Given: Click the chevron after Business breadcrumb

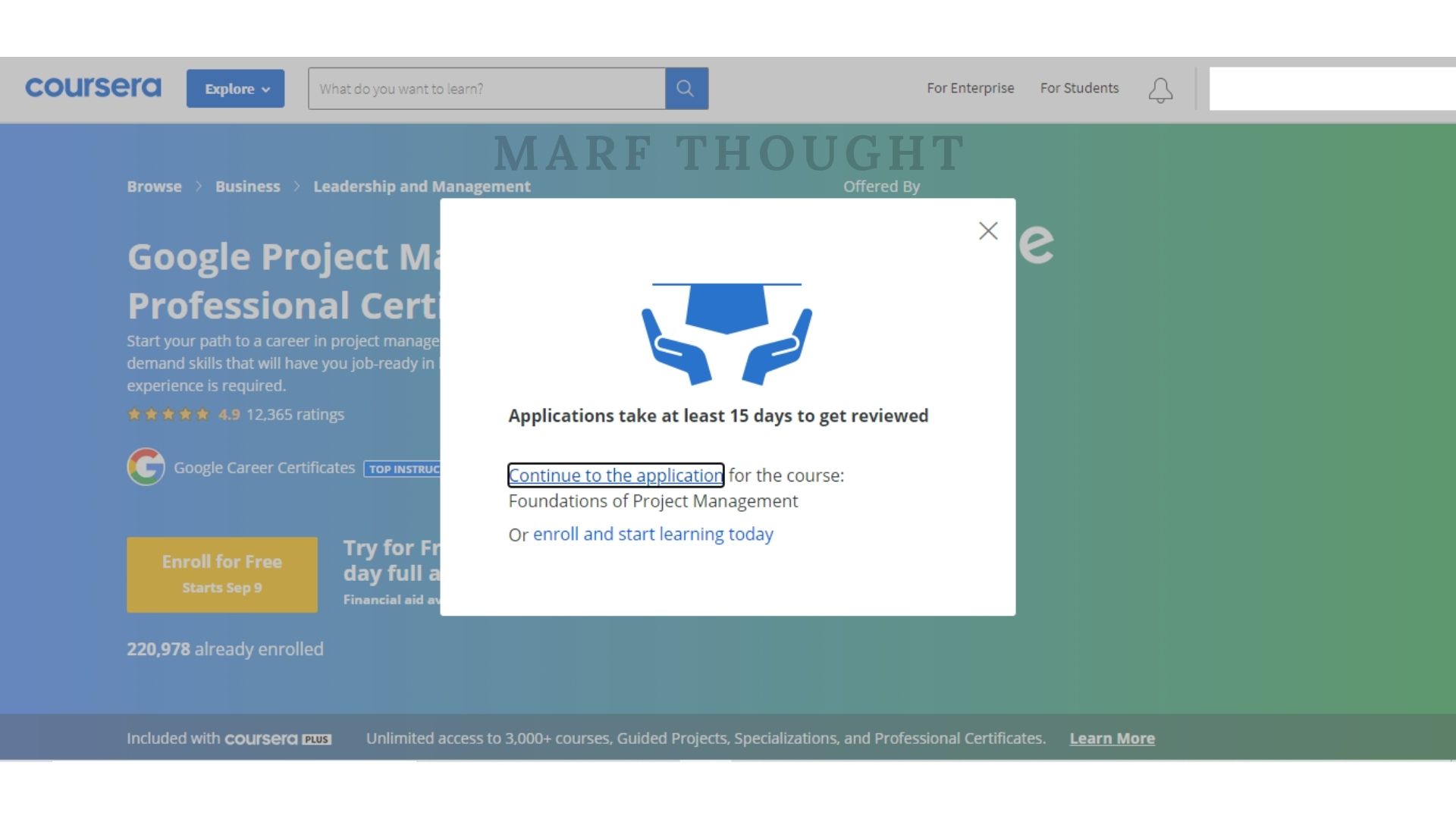Looking at the screenshot, I should 297,187.
